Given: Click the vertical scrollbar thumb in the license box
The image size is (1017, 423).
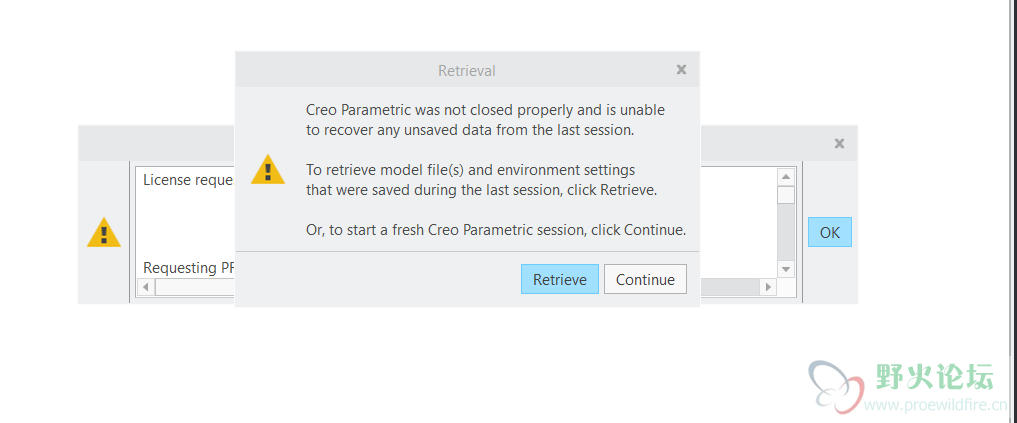Looking at the screenshot, I should (x=786, y=195).
